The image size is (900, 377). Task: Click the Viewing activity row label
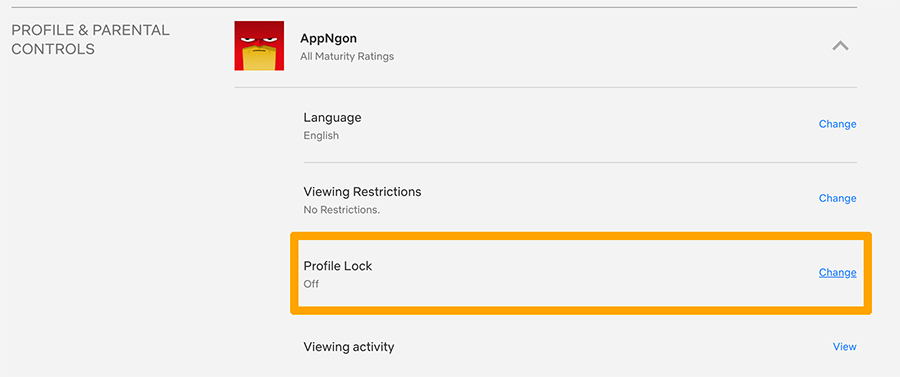tap(348, 347)
